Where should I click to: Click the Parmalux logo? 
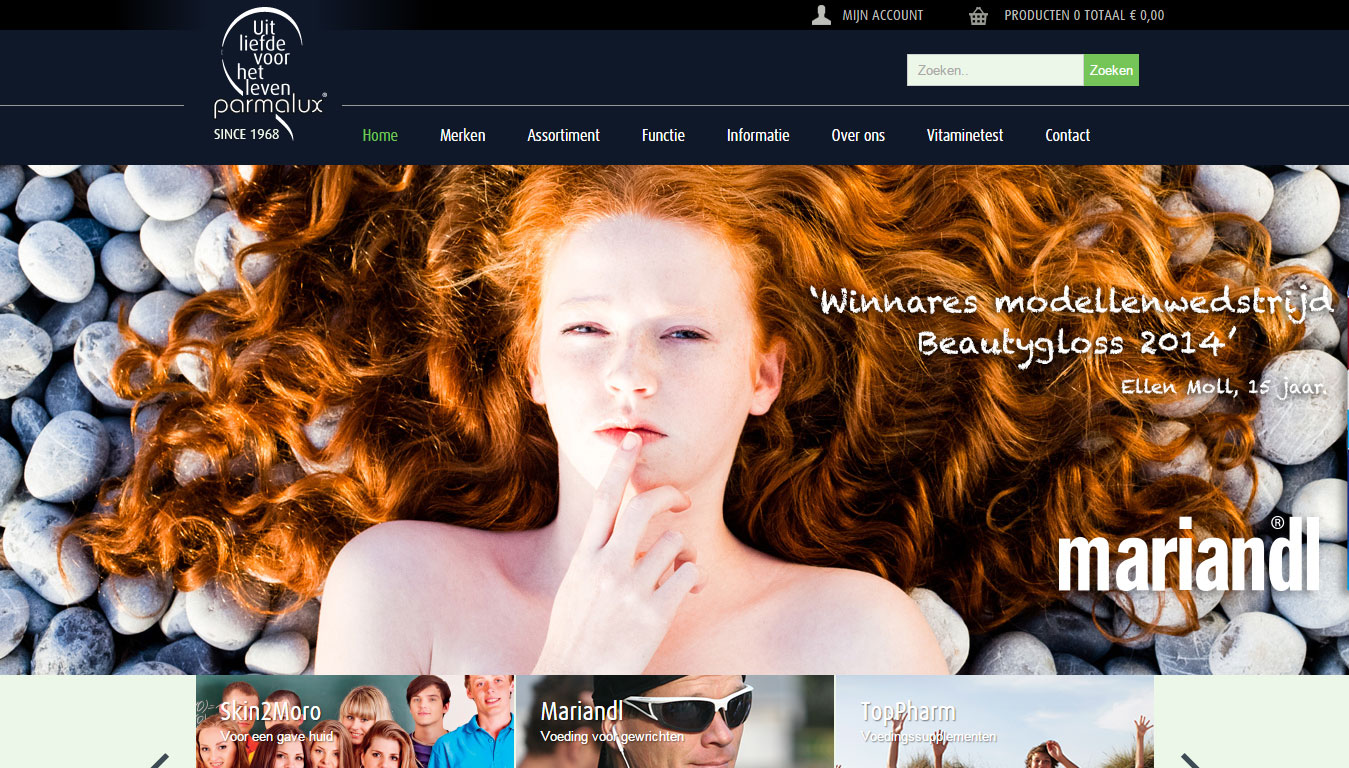tap(262, 75)
